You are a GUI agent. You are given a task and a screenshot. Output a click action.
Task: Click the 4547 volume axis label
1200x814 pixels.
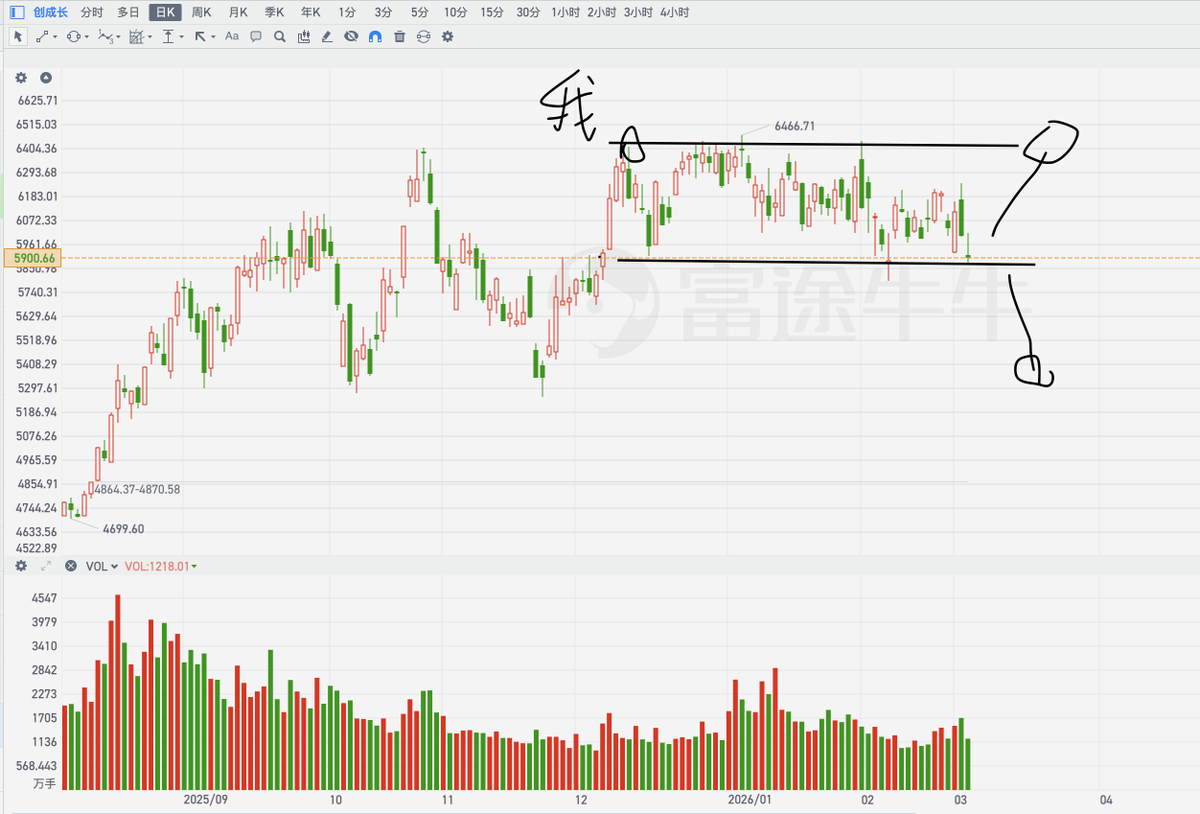coord(43,598)
